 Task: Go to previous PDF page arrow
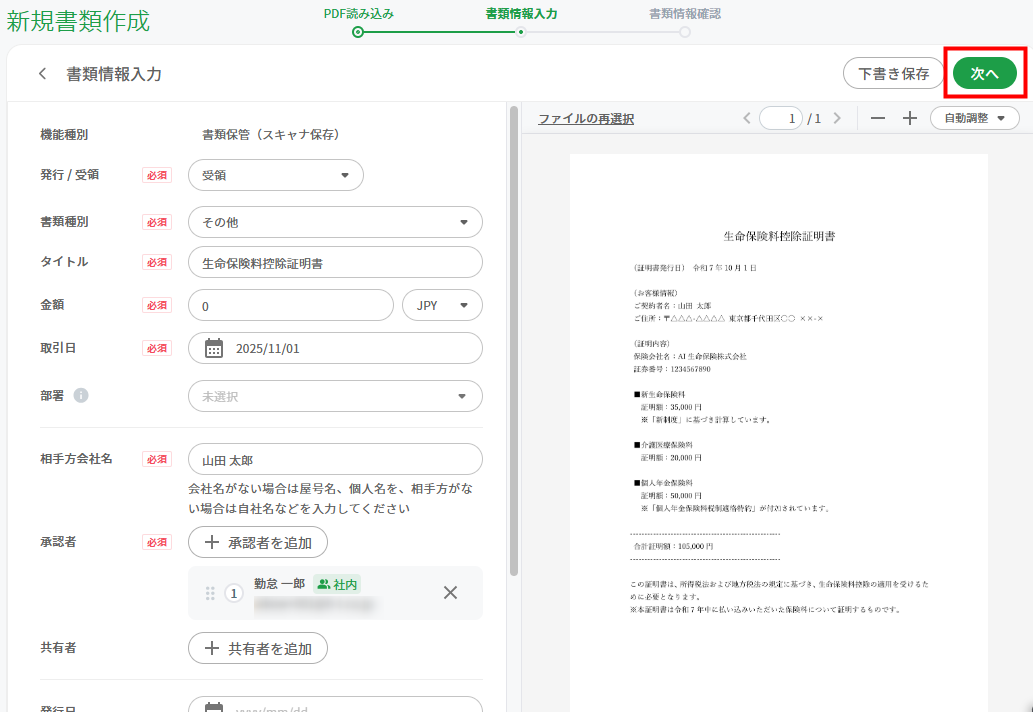click(746, 118)
